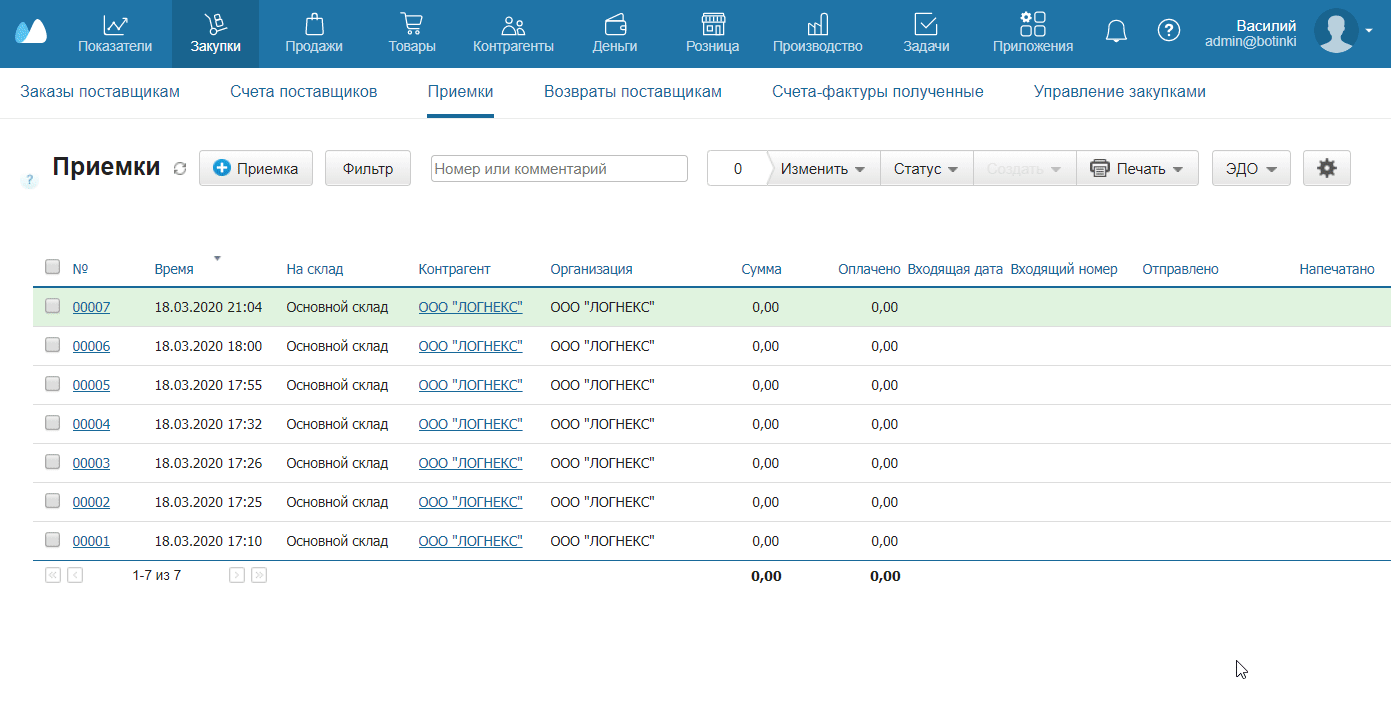The image size is (1391, 727).
Task: Open the help question mark icon
Action: click(x=1168, y=31)
